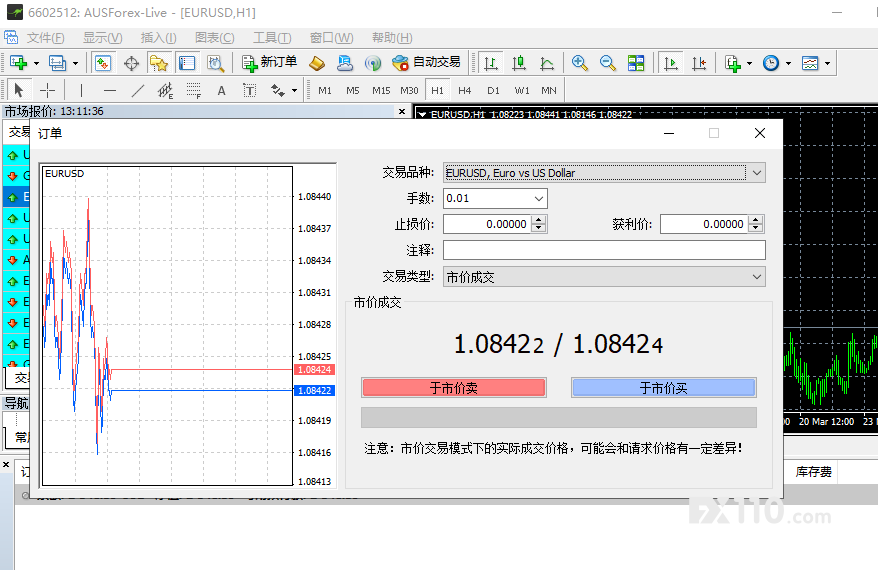The width and height of the screenshot is (878, 570).
Task: Open the 交易类型 order type dropdown
Action: [604, 277]
